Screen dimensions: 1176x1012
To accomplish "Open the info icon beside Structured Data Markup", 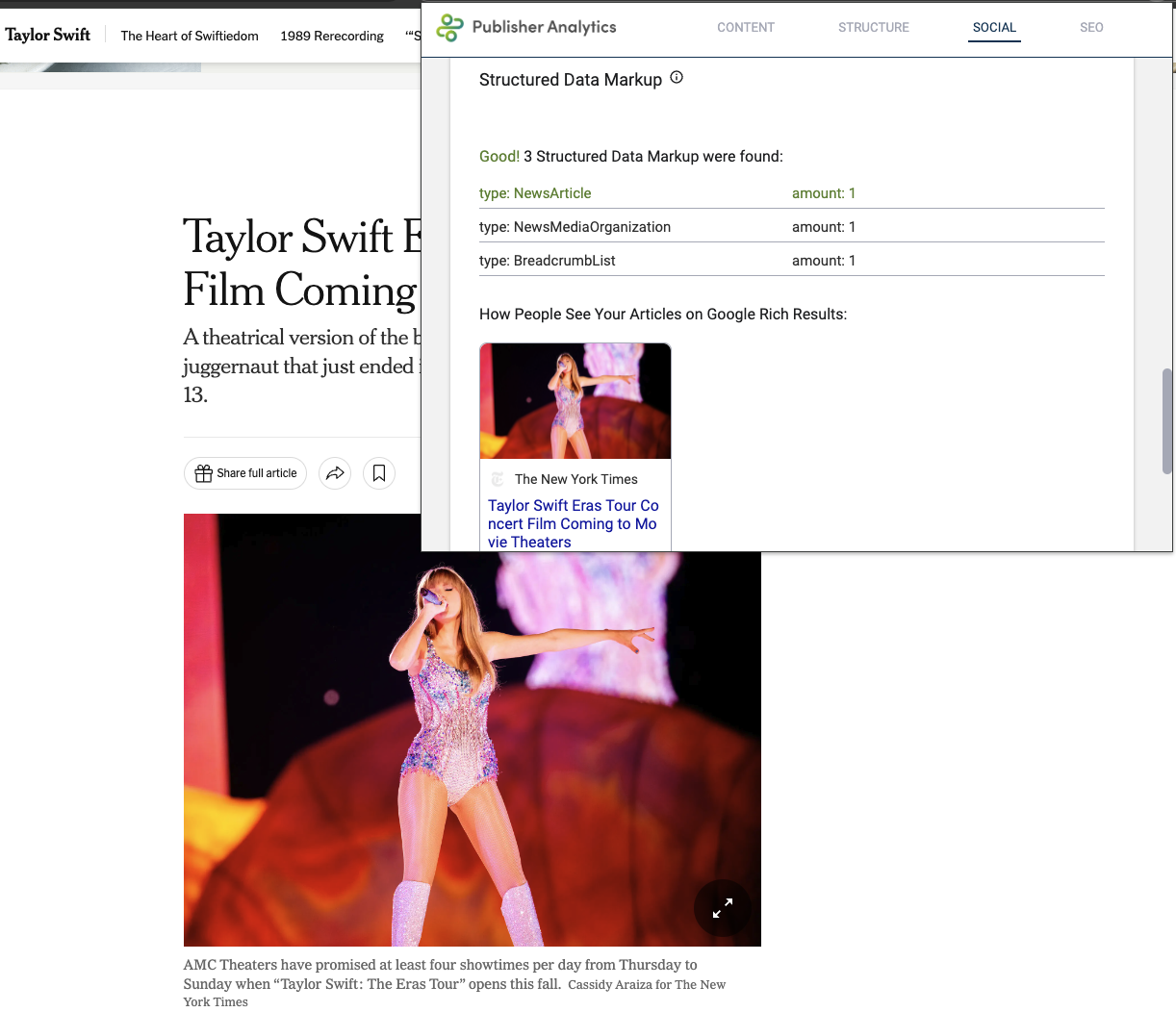I will 677,78.
